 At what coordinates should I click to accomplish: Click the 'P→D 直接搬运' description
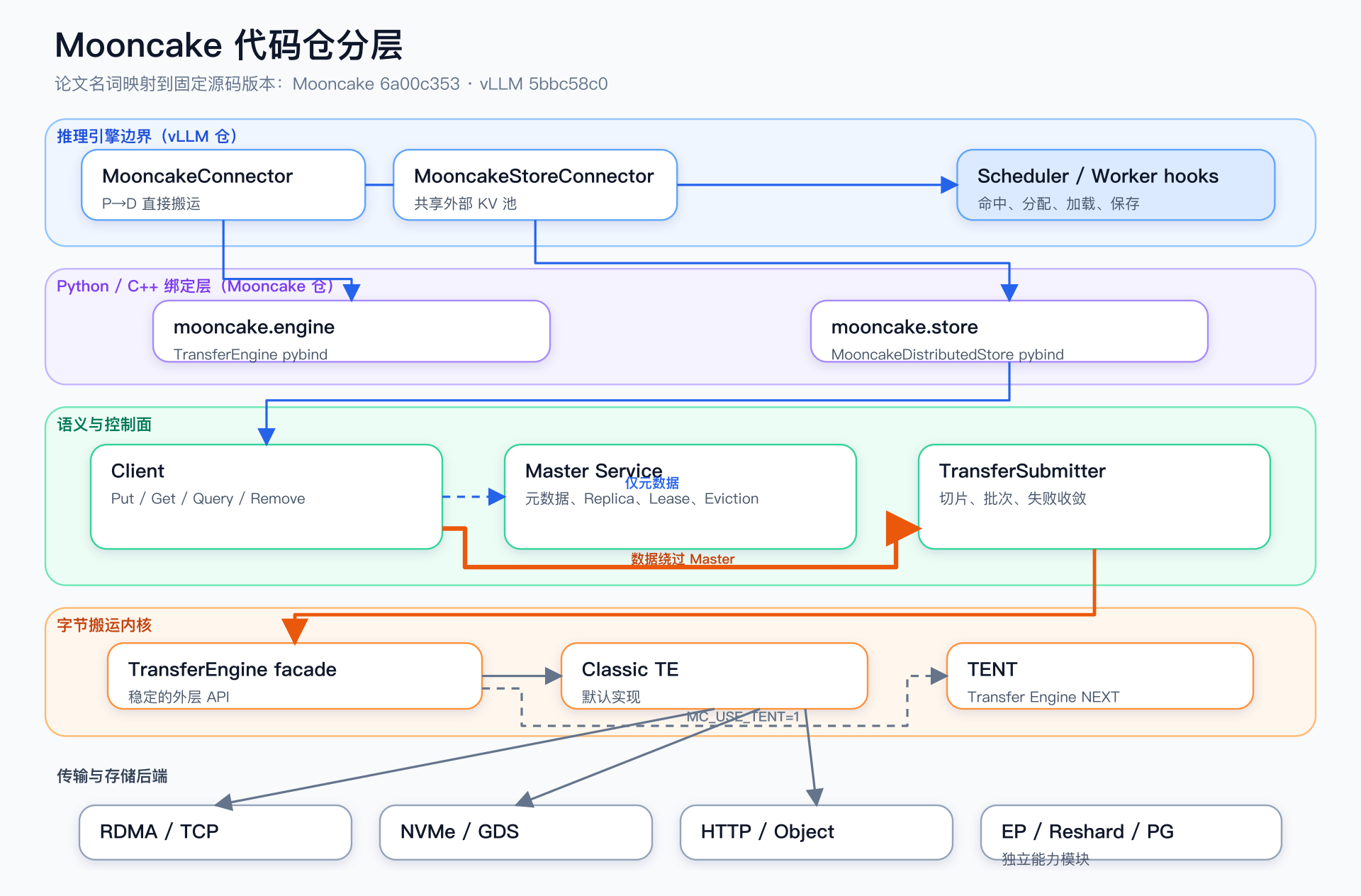[x=151, y=204]
